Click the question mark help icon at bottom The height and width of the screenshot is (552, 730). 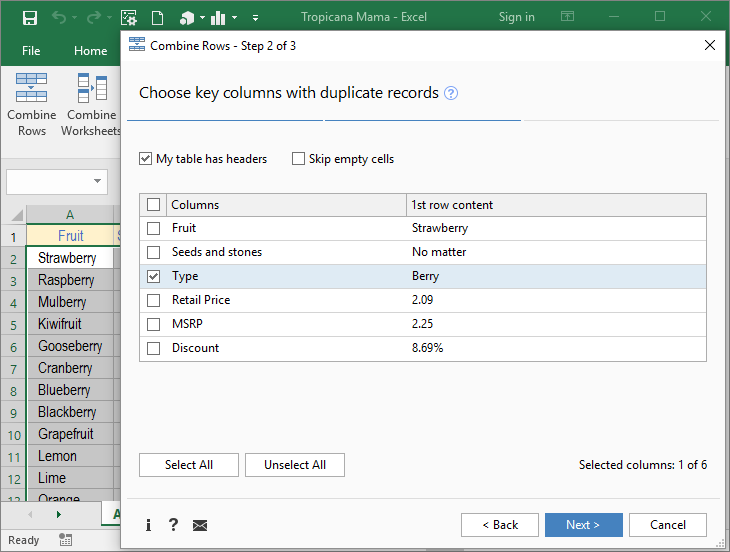[173, 525]
